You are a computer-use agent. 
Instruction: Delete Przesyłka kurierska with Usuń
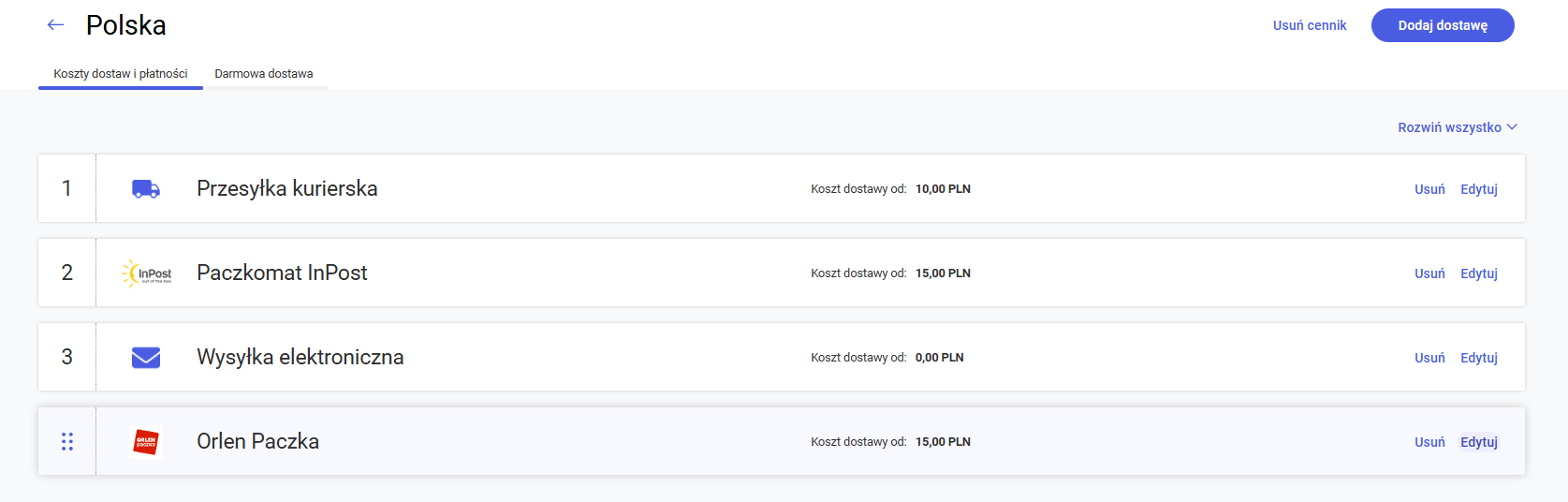click(1429, 189)
